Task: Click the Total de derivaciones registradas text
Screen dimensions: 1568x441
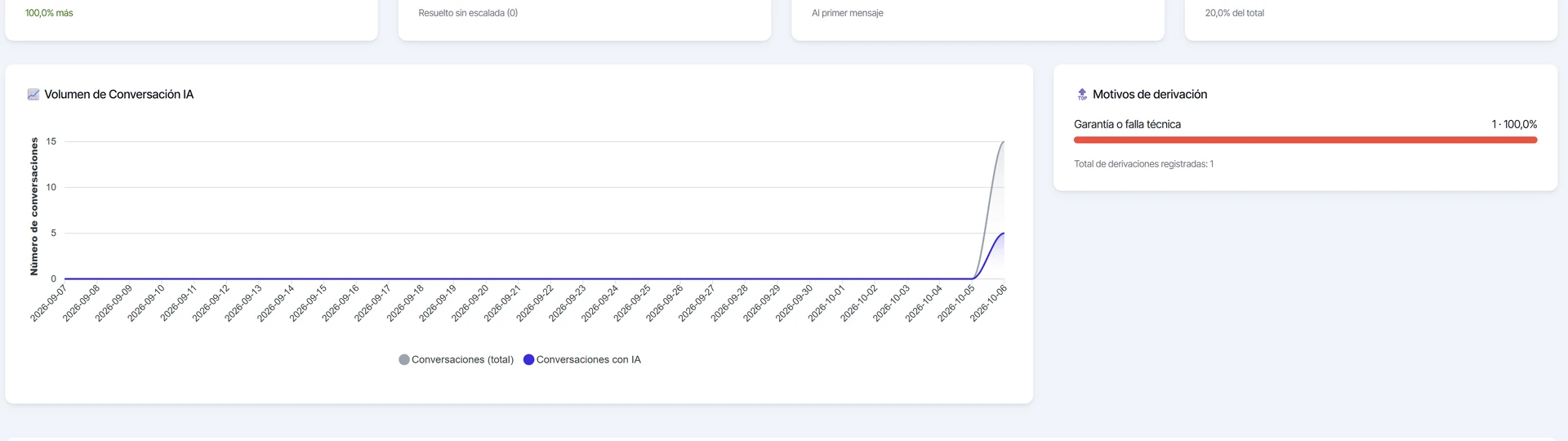Action: point(1143,164)
